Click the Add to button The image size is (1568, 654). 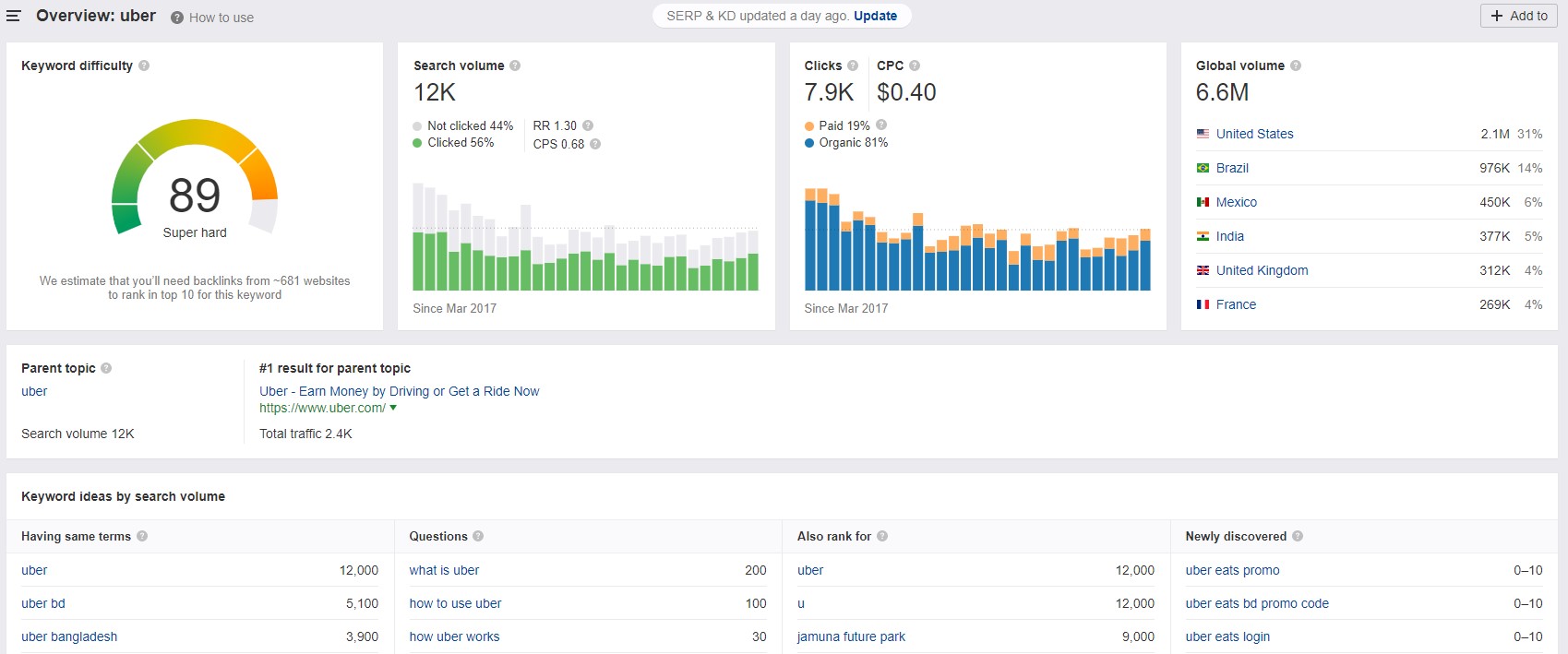(1519, 16)
